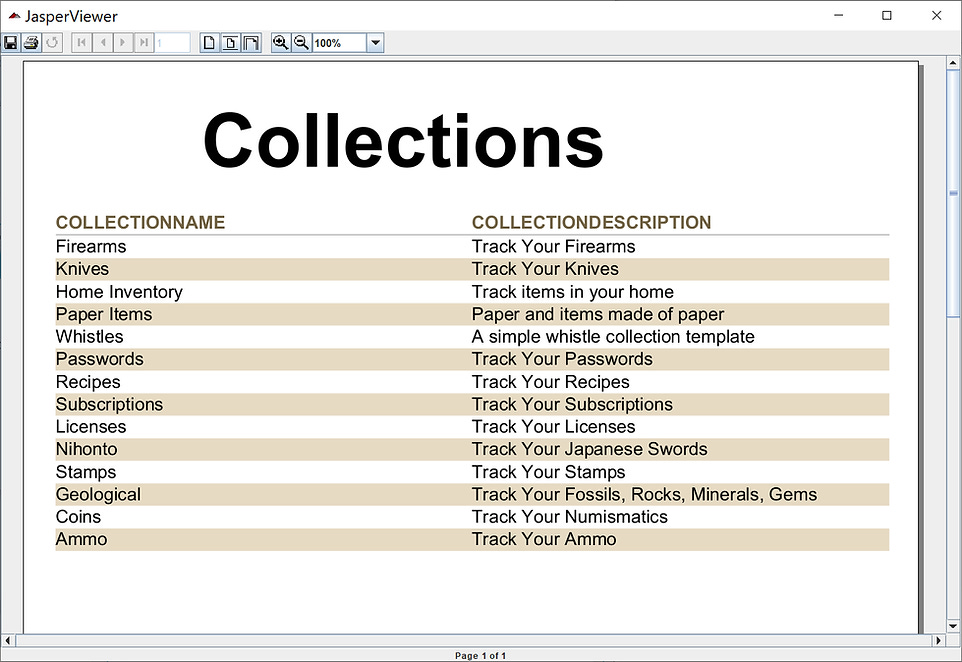Click the vertical scrollbar thumb
The width and height of the screenshot is (962, 662).
pyautogui.click(x=953, y=194)
